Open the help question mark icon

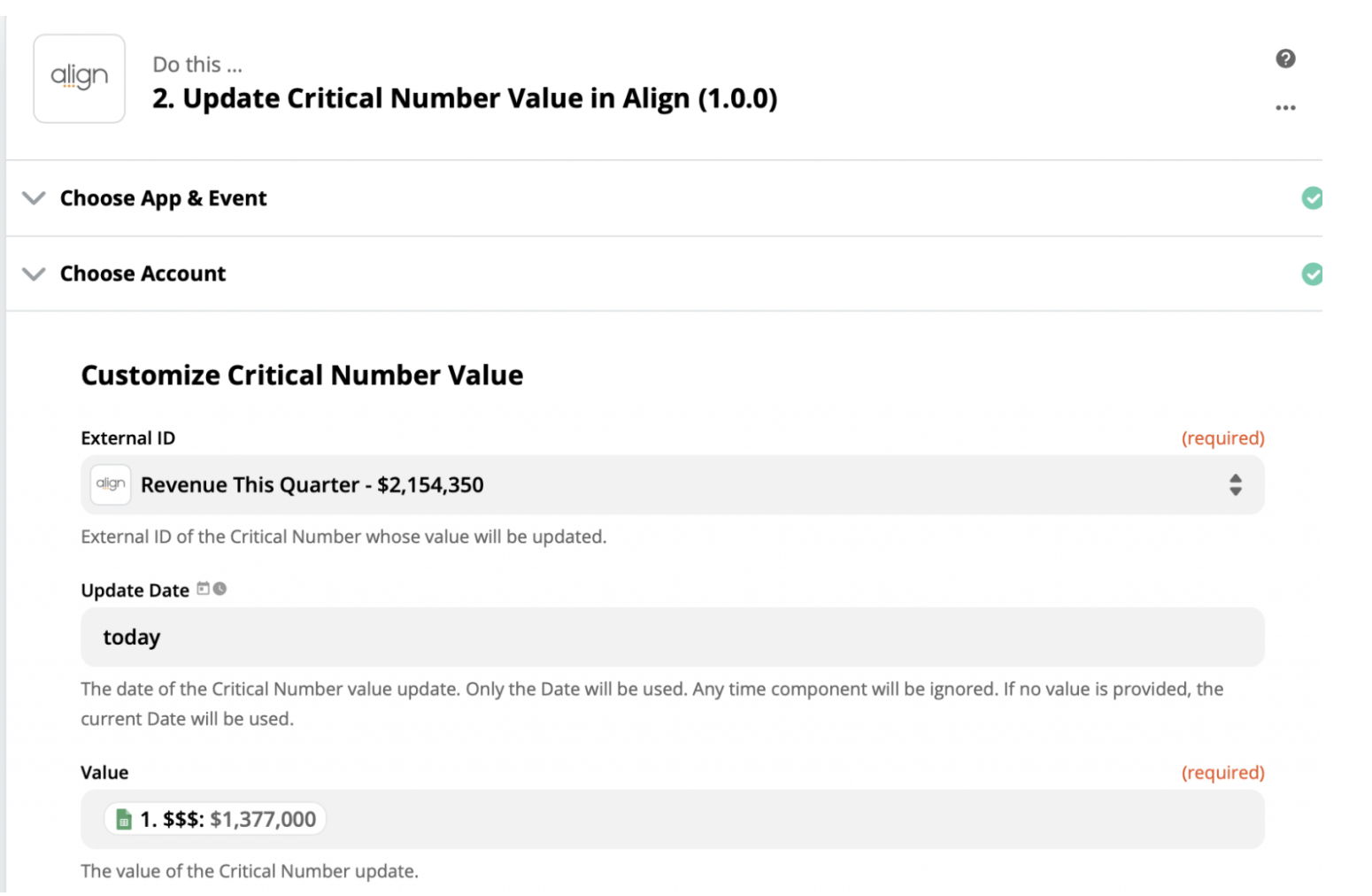pos(1285,58)
